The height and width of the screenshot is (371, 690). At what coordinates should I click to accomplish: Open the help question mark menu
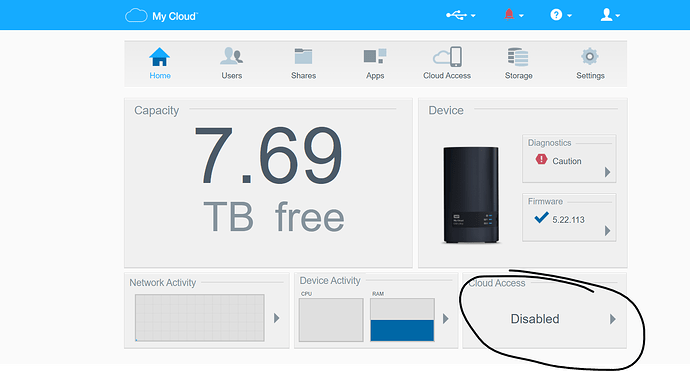pyautogui.click(x=561, y=15)
